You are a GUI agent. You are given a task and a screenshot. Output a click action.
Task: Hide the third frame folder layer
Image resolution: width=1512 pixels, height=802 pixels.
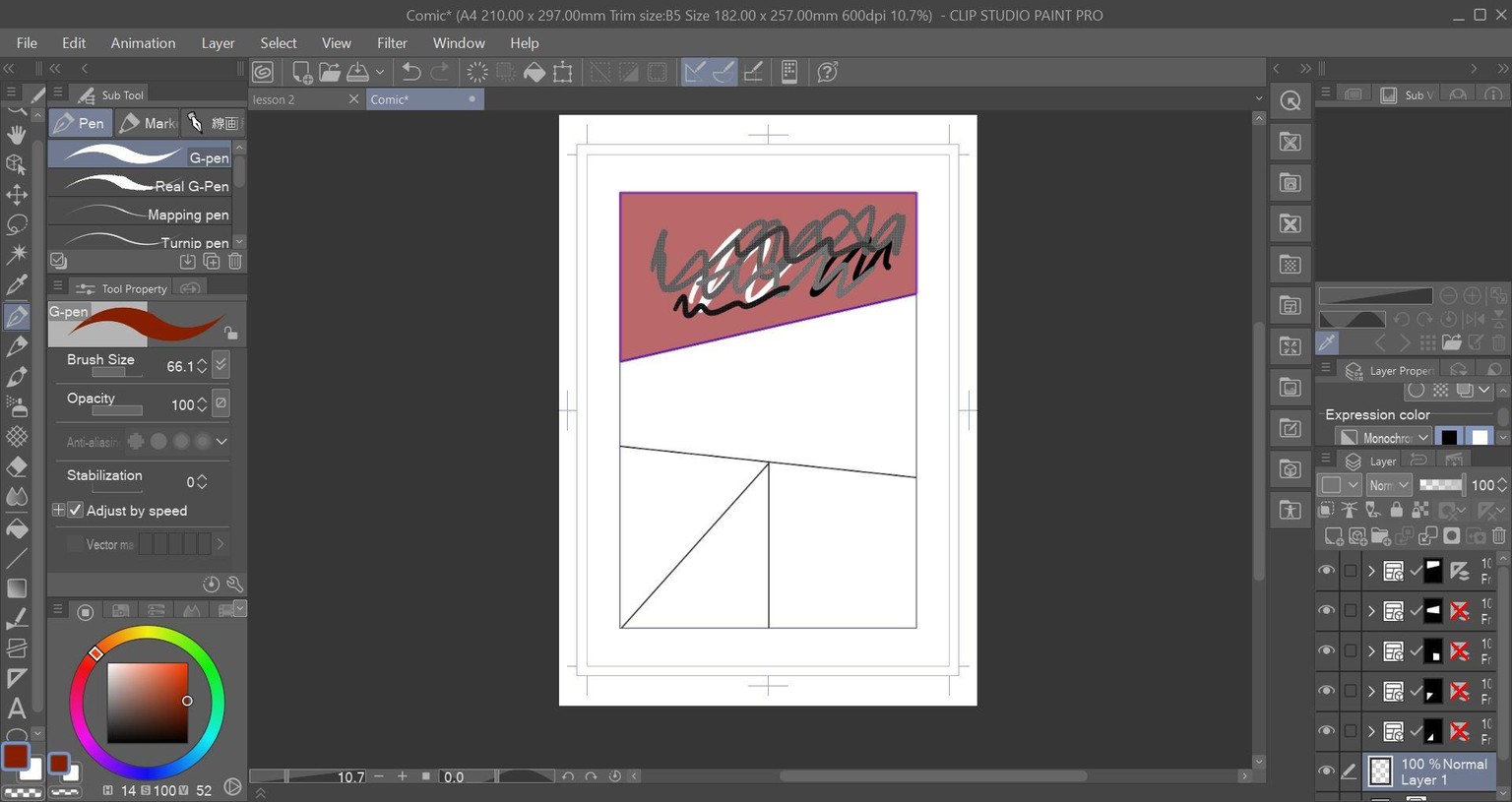pos(1327,651)
